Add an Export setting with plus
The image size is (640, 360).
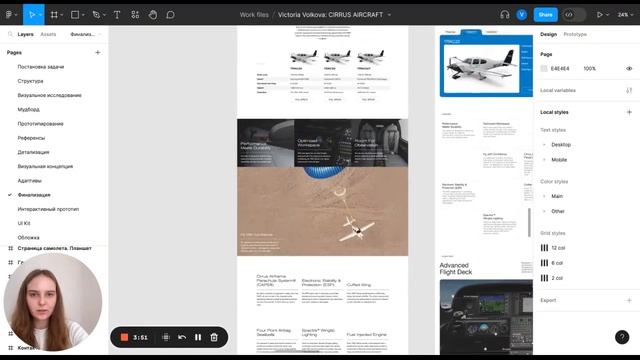[x=629, y=300]
